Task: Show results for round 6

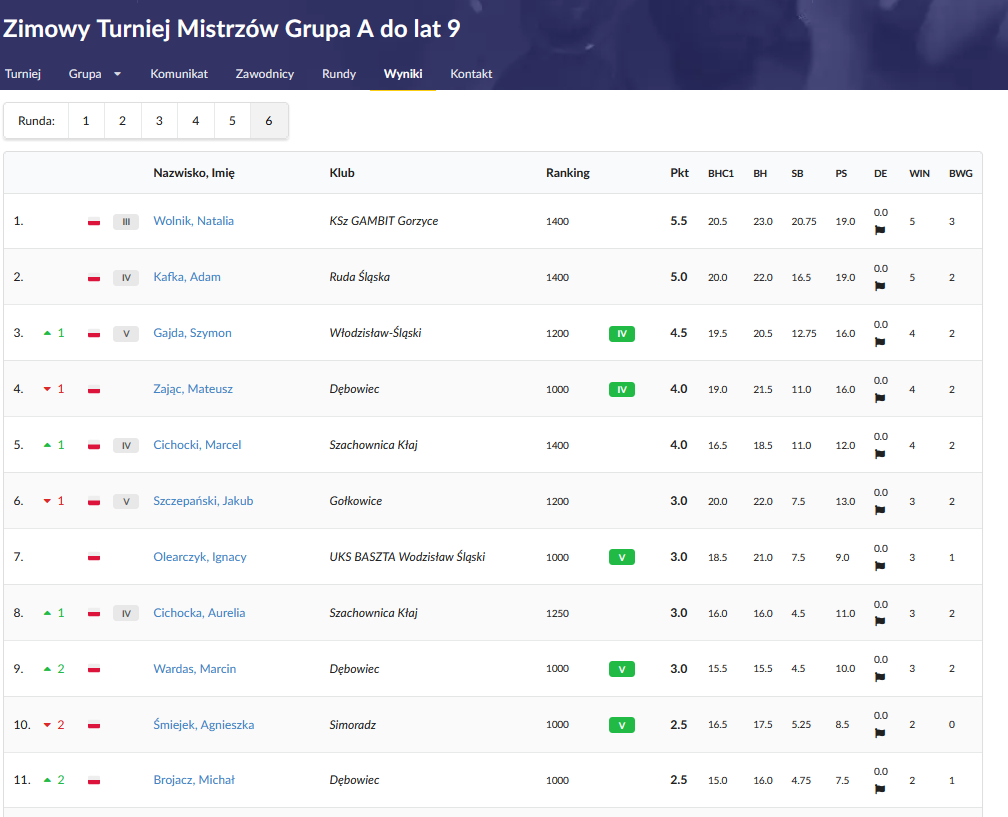Action: click(268, 121)
